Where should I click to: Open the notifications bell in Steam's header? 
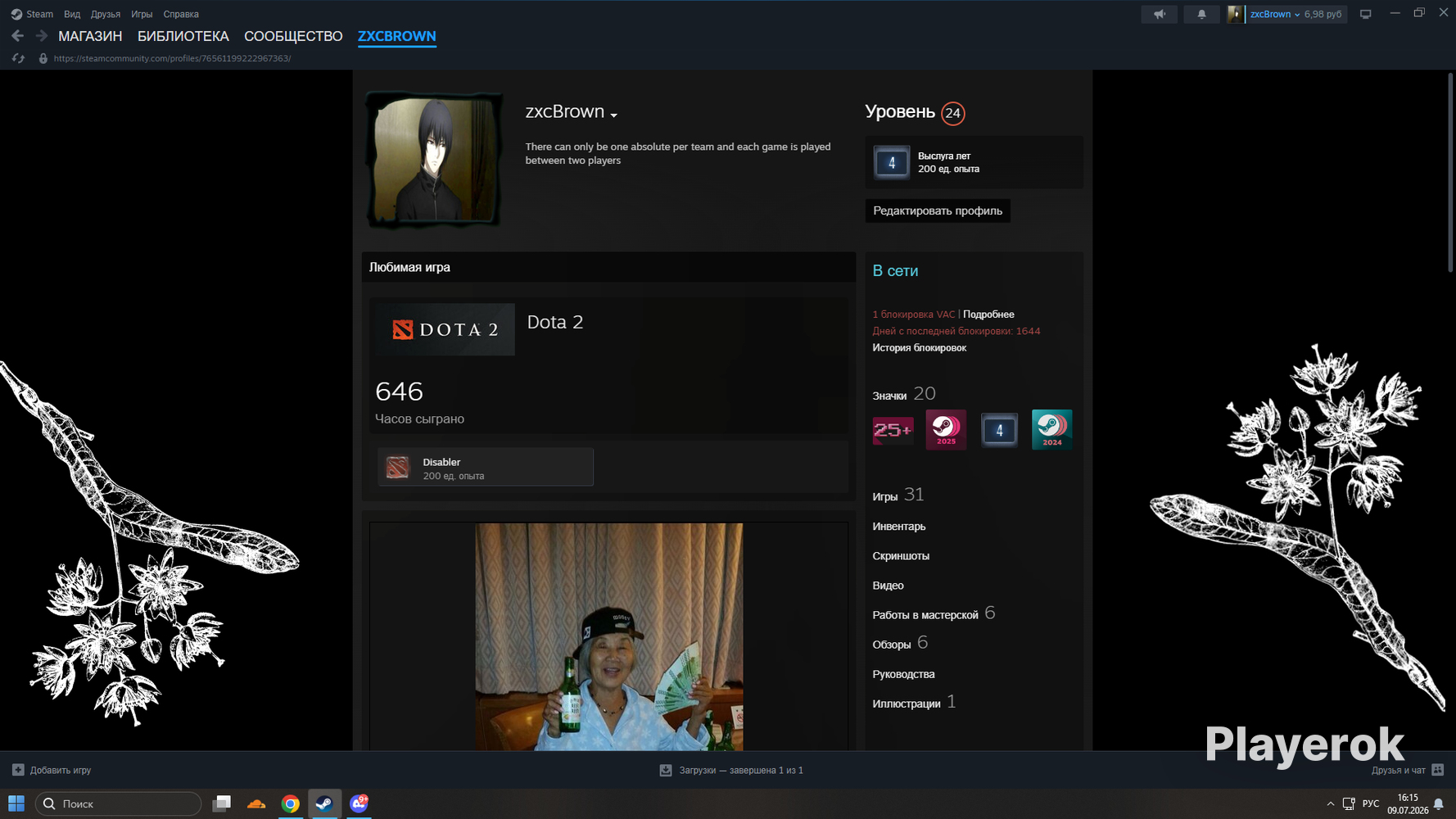coord(1201,14)
